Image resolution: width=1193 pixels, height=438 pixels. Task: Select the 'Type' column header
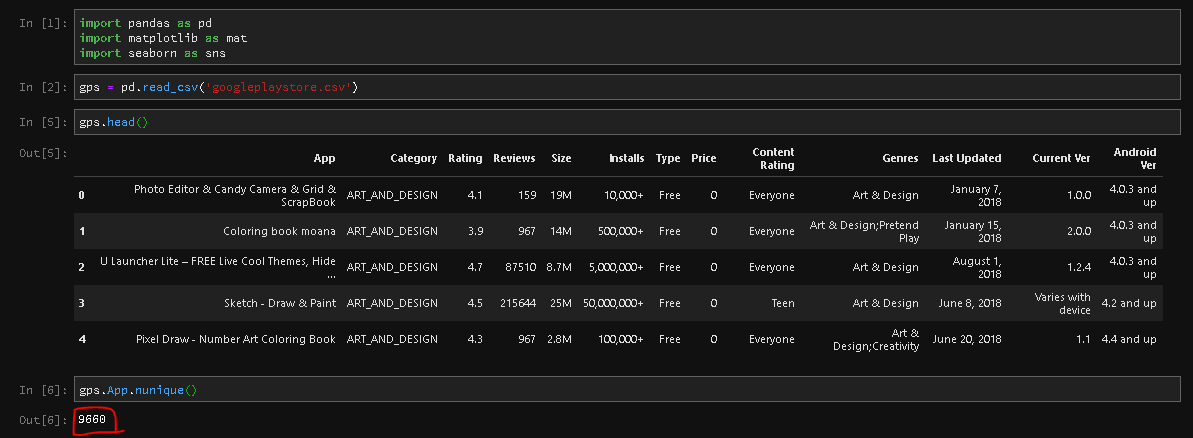(668, 158)
